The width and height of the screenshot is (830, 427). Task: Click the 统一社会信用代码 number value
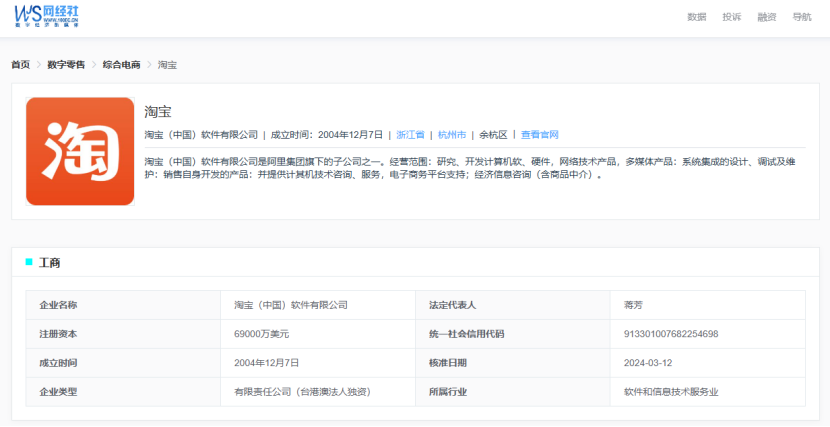point(671,334)
